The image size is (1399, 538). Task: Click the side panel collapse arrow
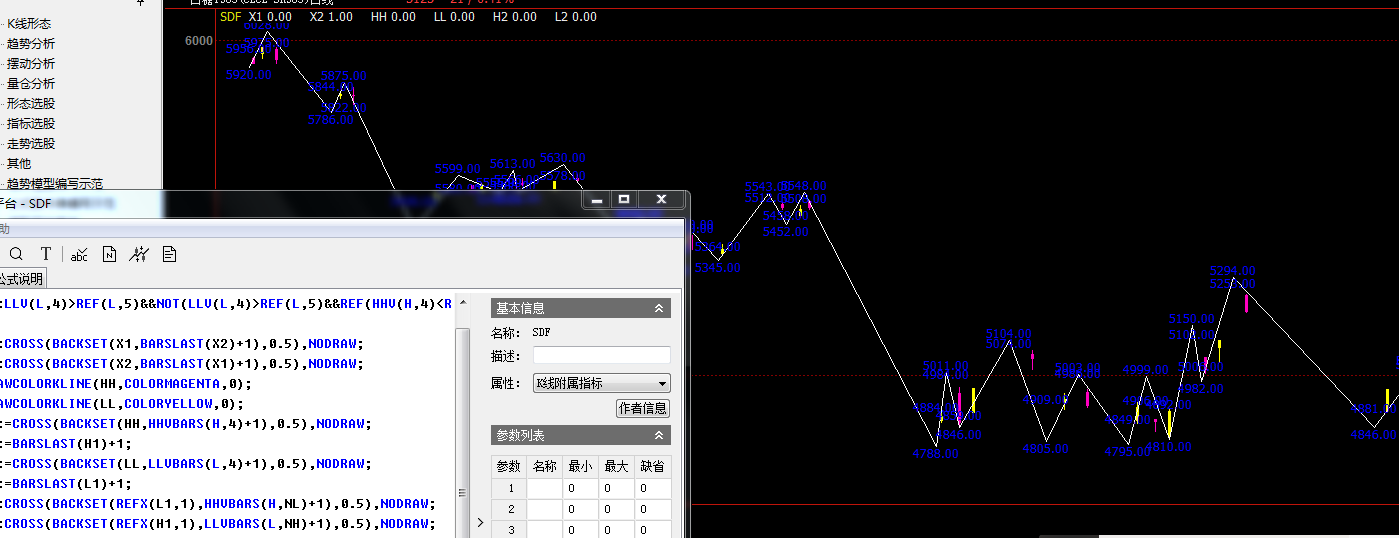(x=479, y=522)
